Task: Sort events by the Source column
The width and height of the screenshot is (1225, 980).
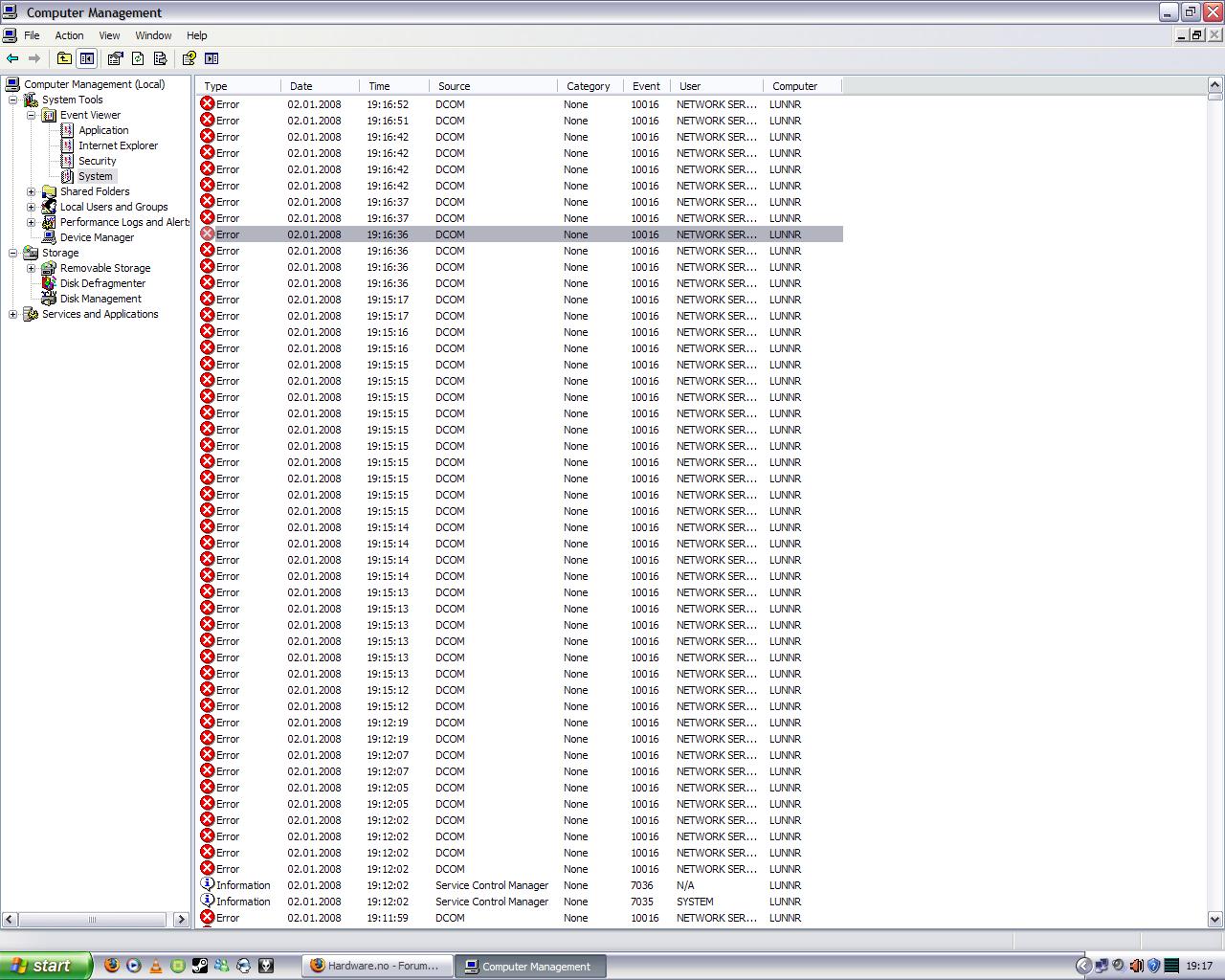Action: (x=493, y=86)
